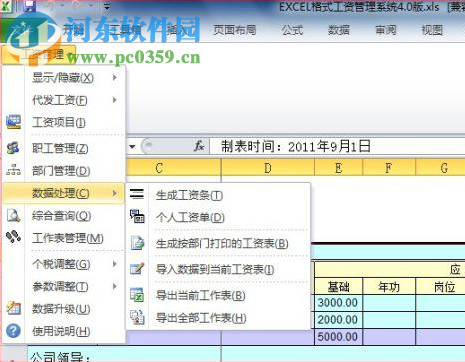
Task: Click the 年功 header cell
Action: coord(389,286)
